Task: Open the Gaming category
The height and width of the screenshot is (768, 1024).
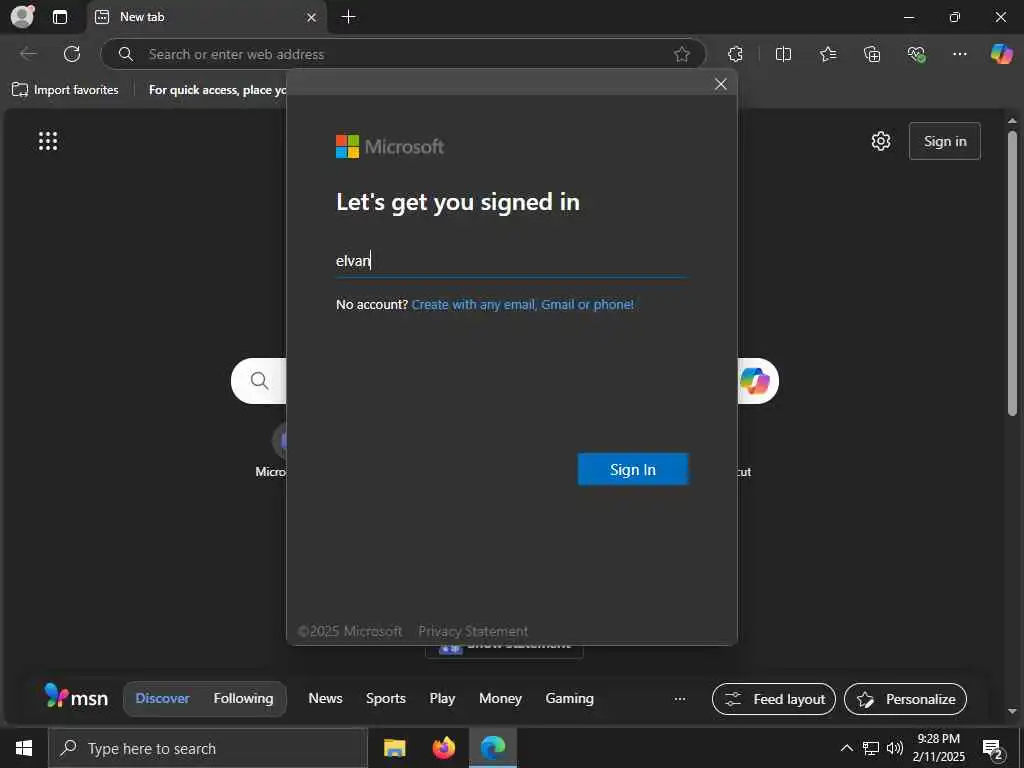Action: (569, 698)
